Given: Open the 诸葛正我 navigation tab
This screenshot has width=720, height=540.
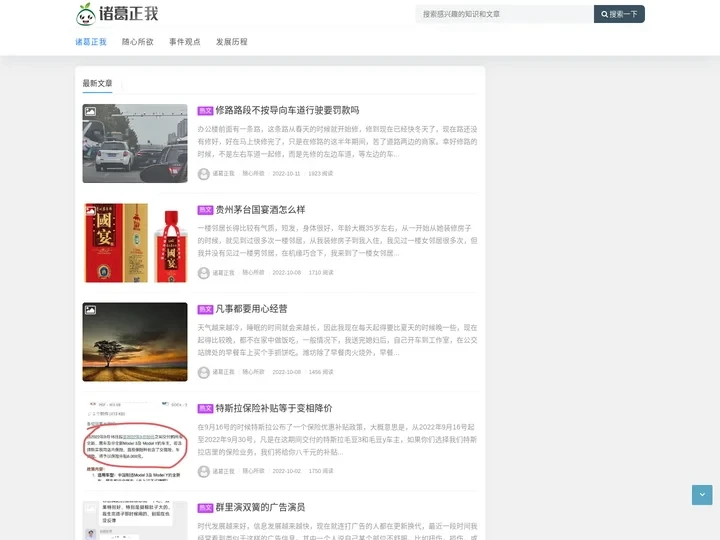Looking at the screenshot, I should (x=91, y=42).
